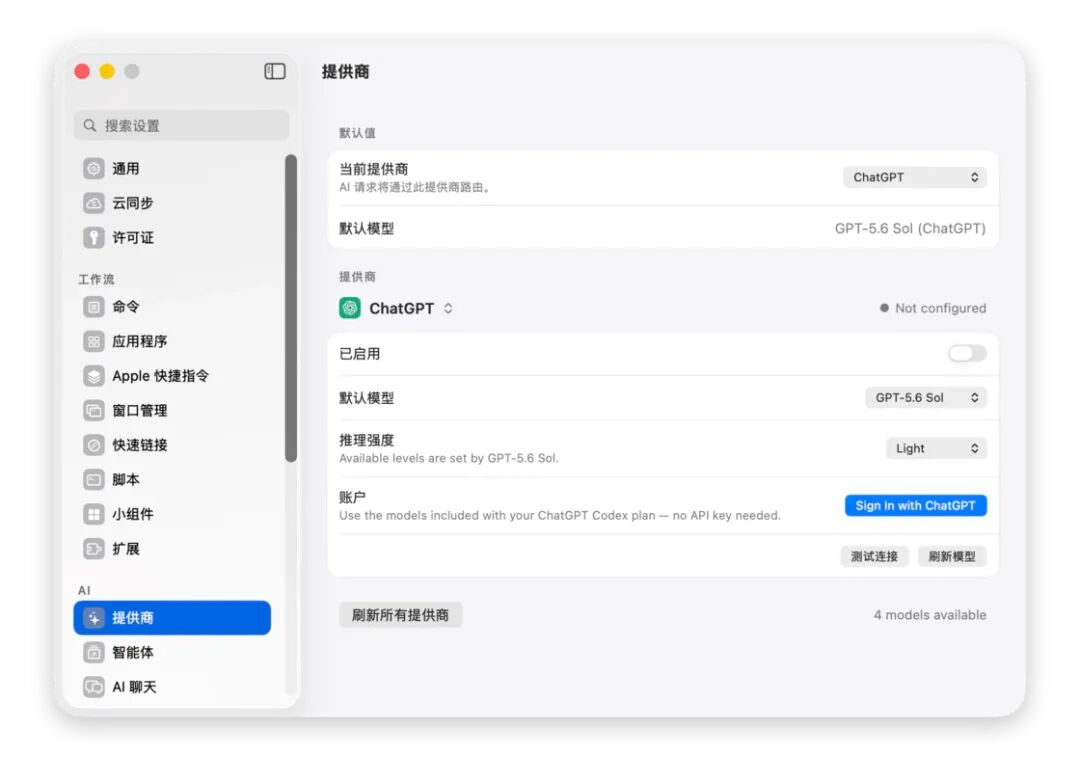The image size is (1080, 782).
Task: Select the 智能体 sidebar item
Action: (172, 652)
